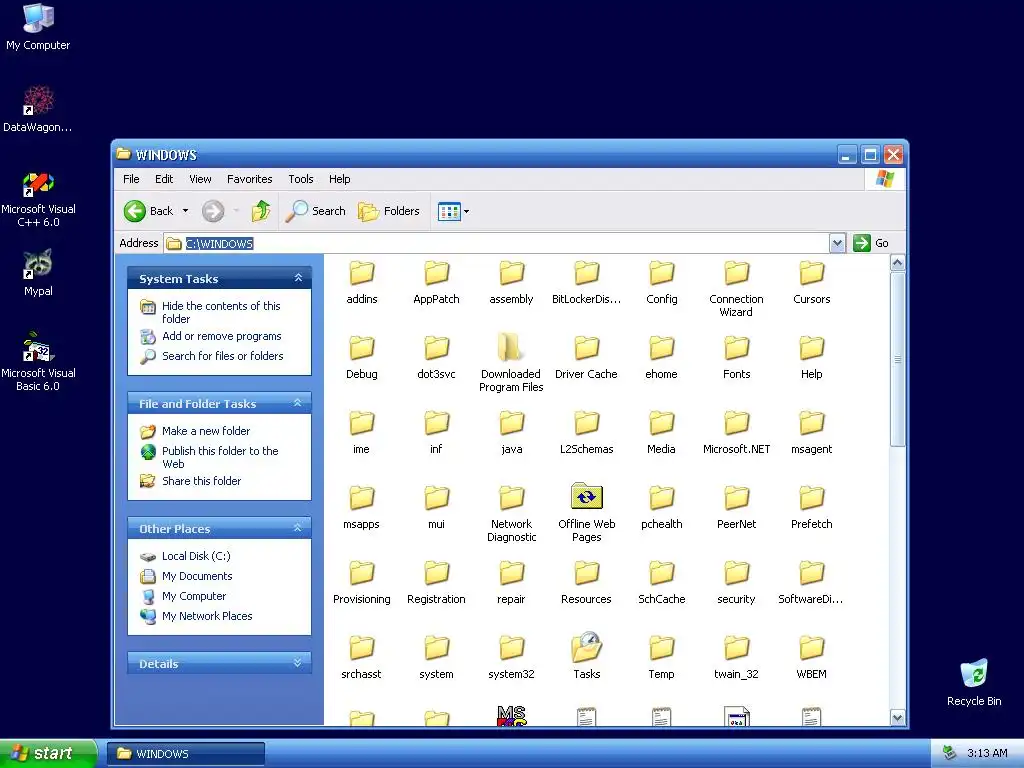Click Search for files or folders link
This screenshot has width=1024, height=768.
coord(223,356)
